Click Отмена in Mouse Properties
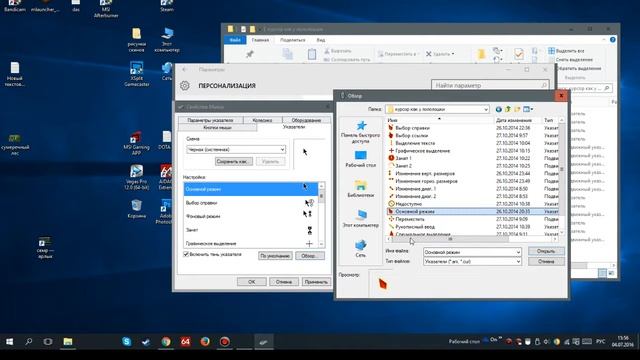This screenshot has height=360, width=640. [284, 282]
